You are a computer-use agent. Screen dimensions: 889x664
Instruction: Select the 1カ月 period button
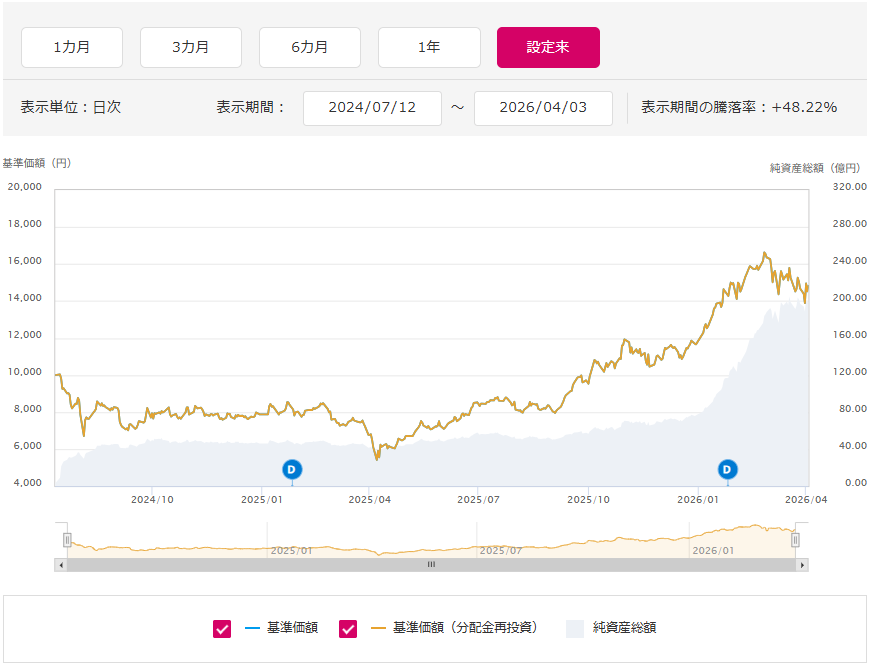tap(72, 47)
